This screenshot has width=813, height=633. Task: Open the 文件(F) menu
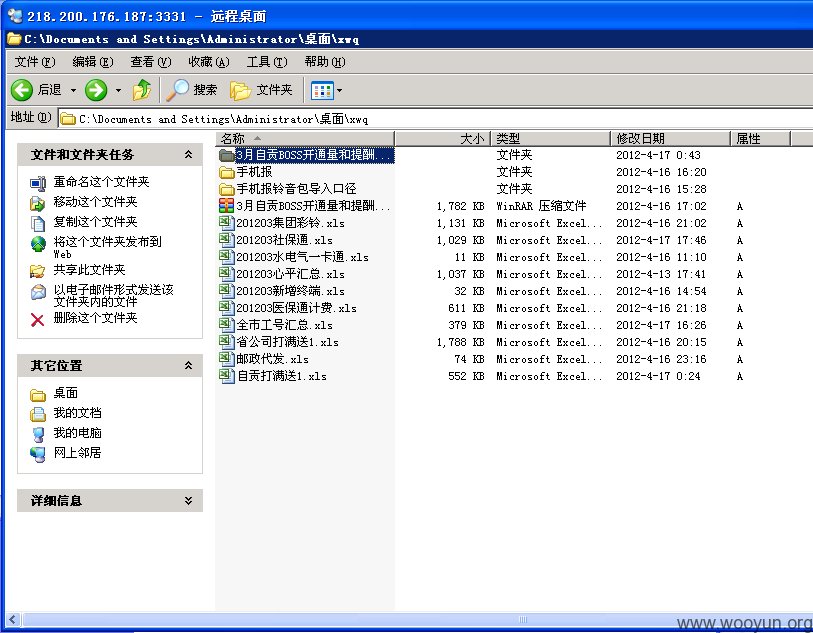pyautogui.click(x=35, y=62)
